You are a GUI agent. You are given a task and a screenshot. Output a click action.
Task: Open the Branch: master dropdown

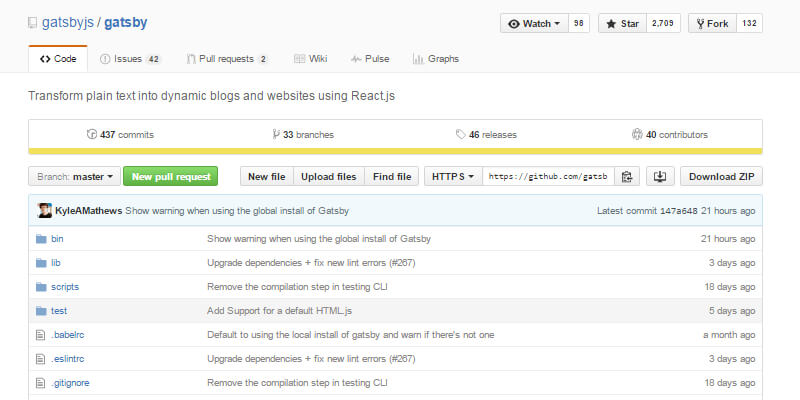click(75, 177)
